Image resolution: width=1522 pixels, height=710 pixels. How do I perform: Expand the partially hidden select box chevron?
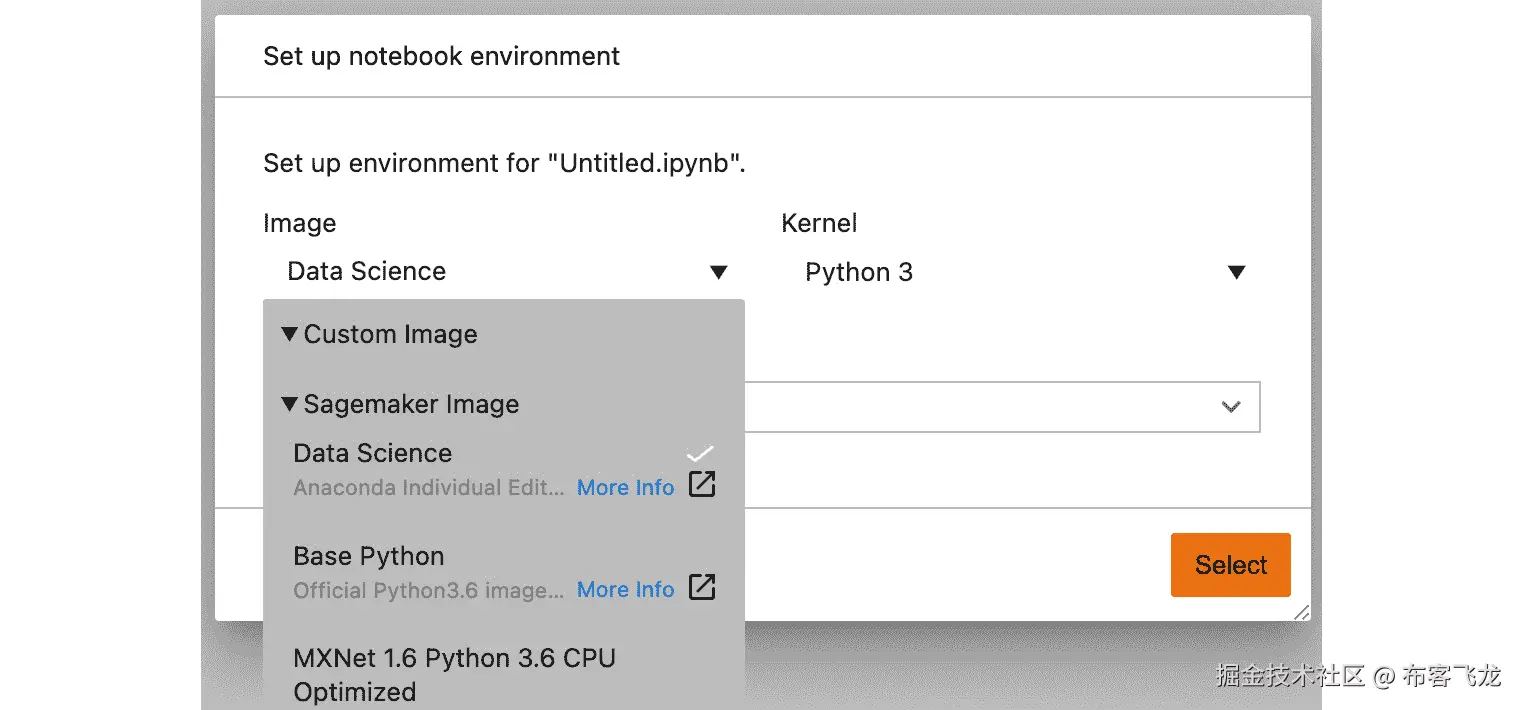tap(1231, 406)
